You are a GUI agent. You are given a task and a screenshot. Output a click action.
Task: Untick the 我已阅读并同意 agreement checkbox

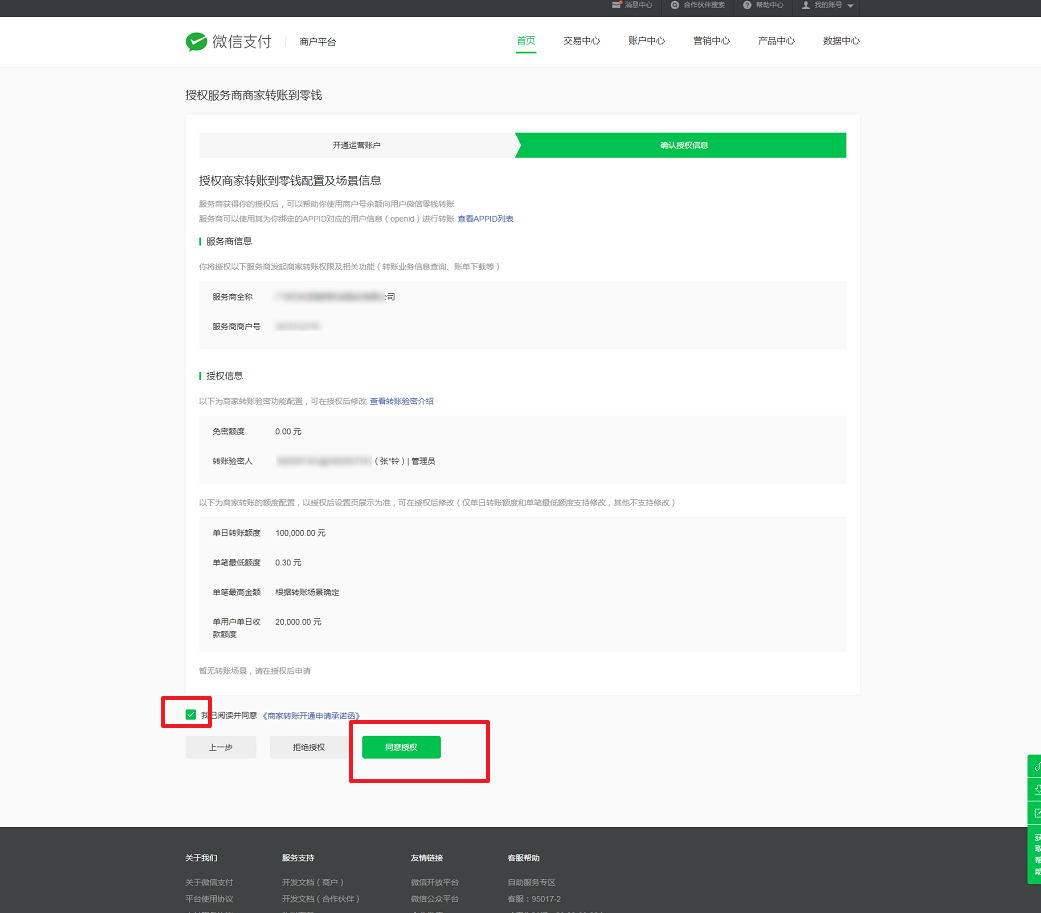tap(191, 714)
